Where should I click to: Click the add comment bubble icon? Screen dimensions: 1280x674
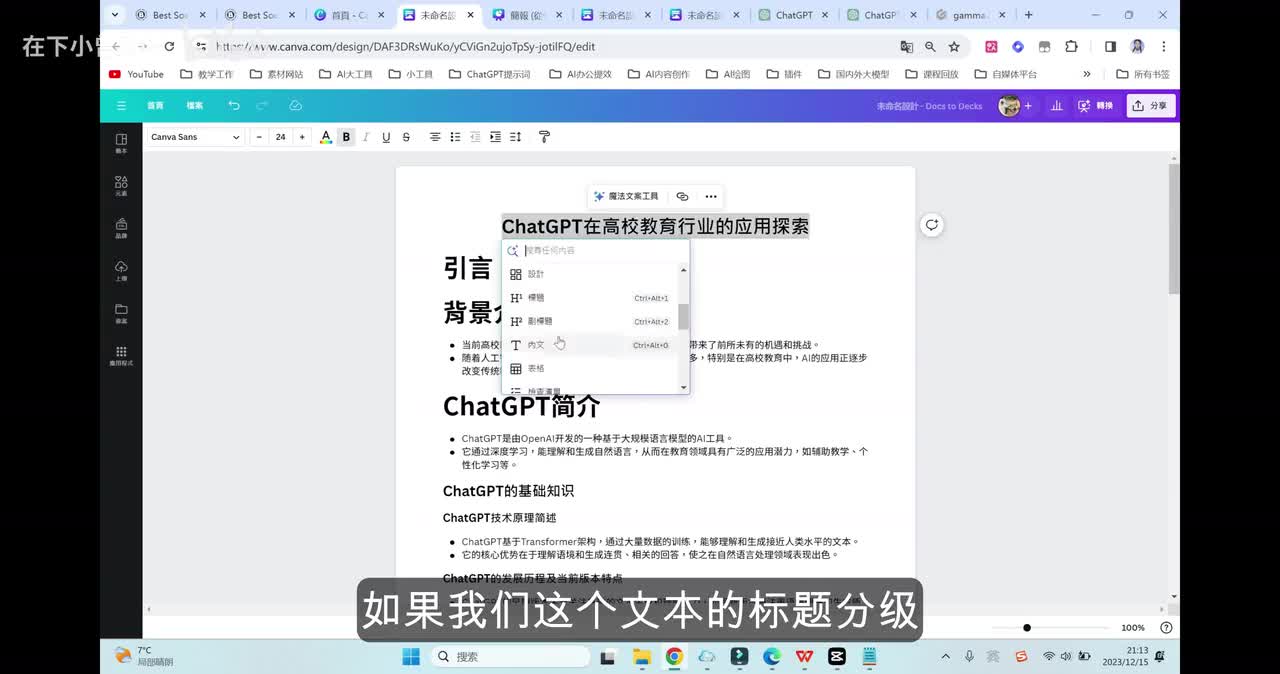[931, 225]
